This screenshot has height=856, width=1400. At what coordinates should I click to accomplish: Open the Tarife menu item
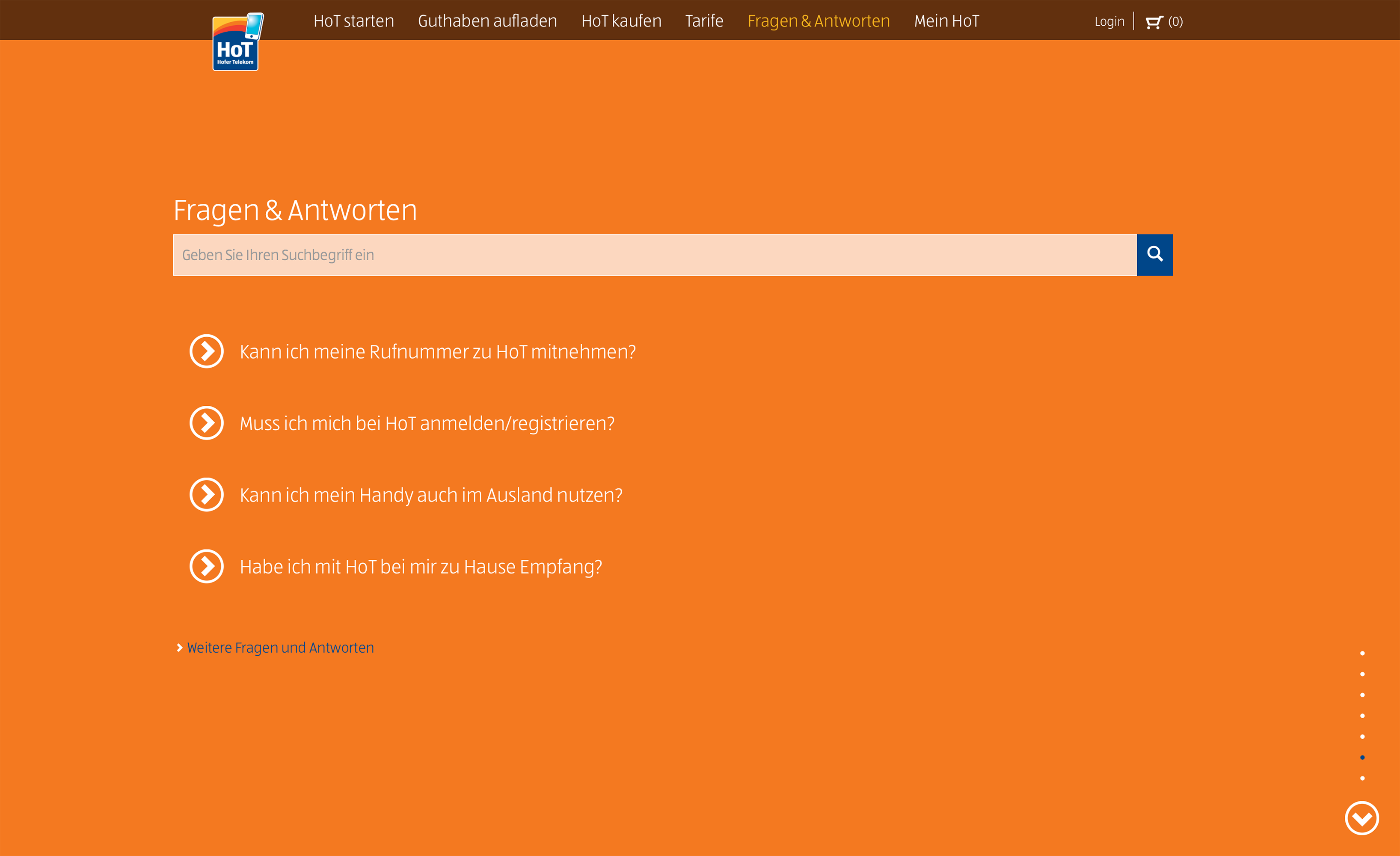pyautogui.click(x=704, y=21)
